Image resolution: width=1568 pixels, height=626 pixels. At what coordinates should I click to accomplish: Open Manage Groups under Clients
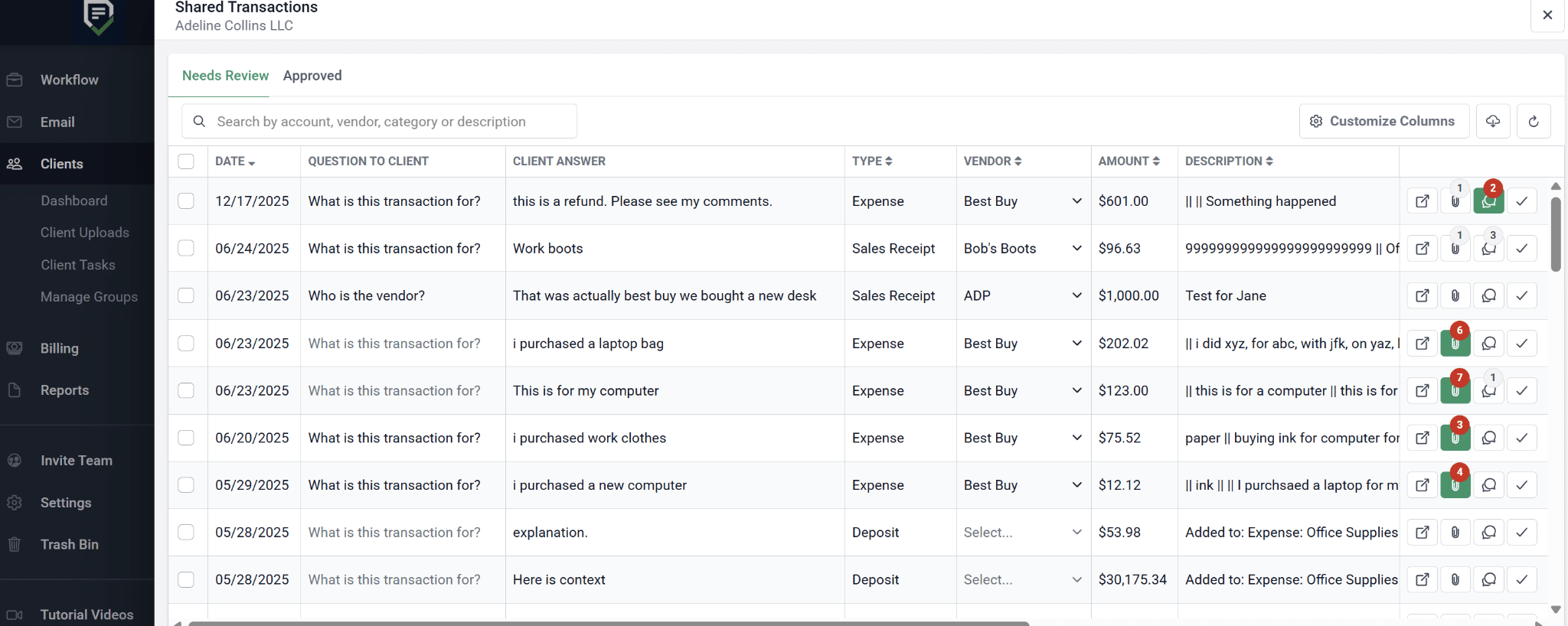pos(89,297)
